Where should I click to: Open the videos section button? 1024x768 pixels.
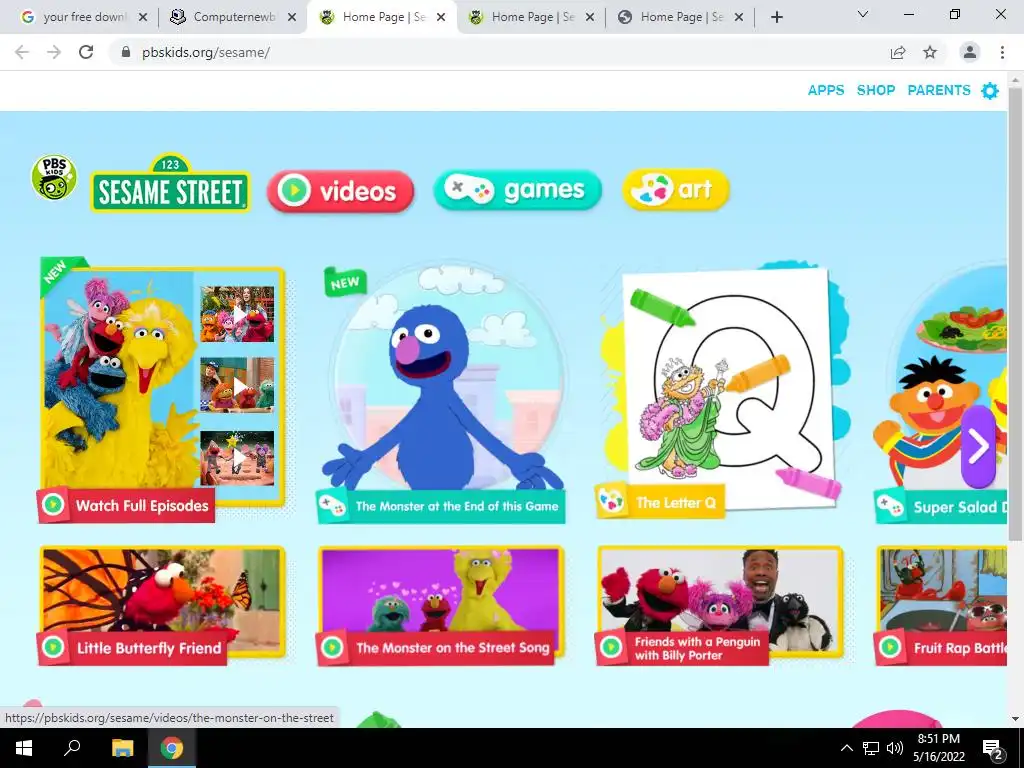pos(340,191)
